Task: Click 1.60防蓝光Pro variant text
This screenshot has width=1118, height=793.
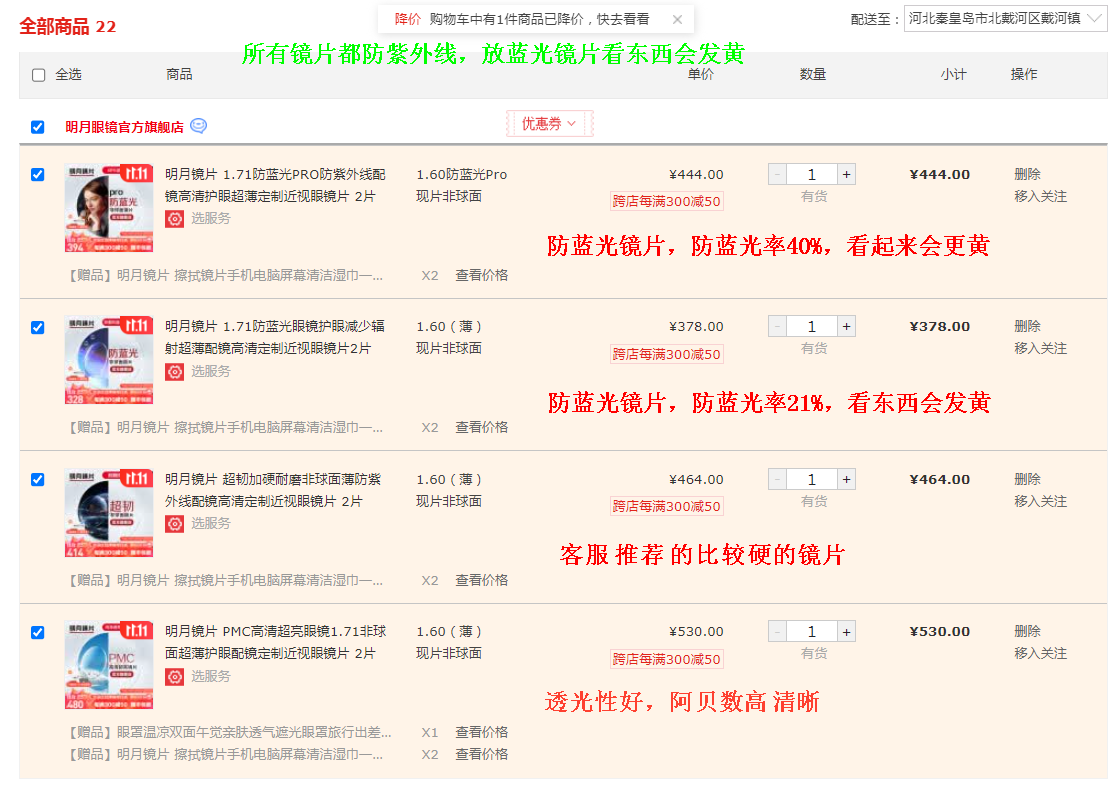Action: coord(462,175)
